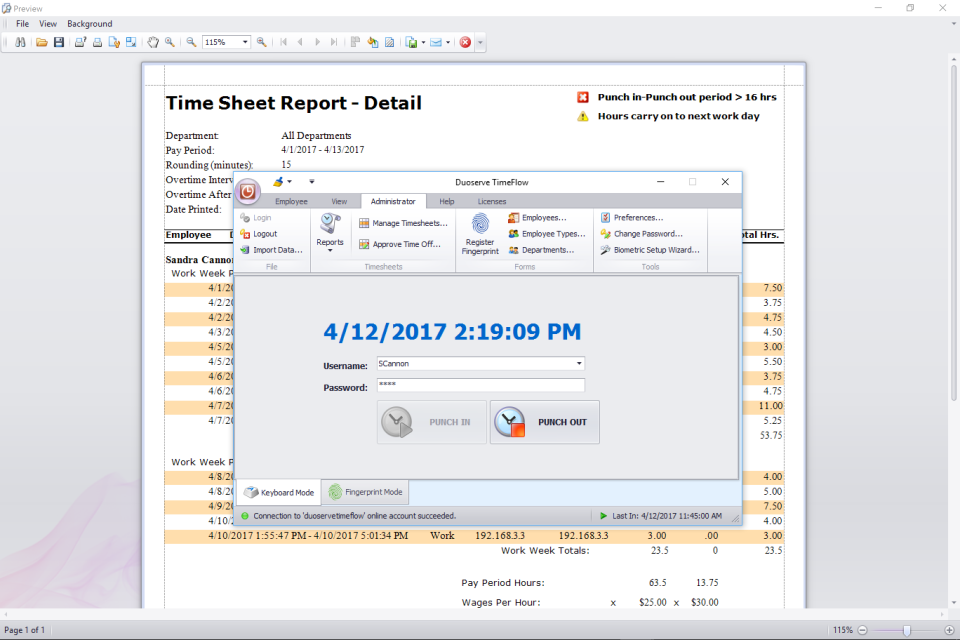Open the customize quick access toolbar arrow
Image resolution: width=960 pixels, height=640 pixels.
[x=312, y=182]
